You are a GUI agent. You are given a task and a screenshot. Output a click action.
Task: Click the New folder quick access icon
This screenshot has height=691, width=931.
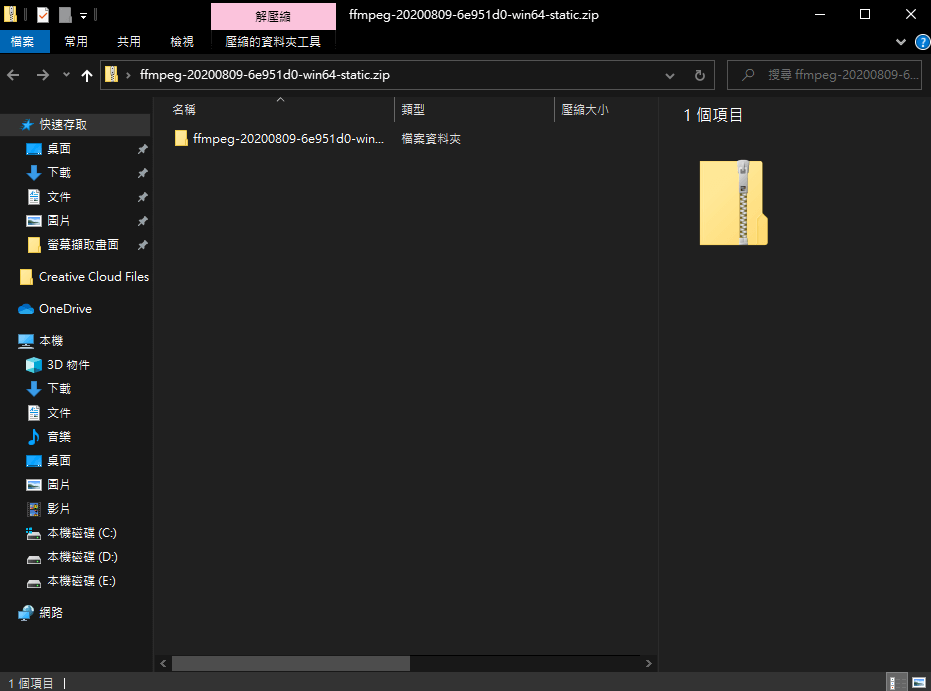click(65, 15)
